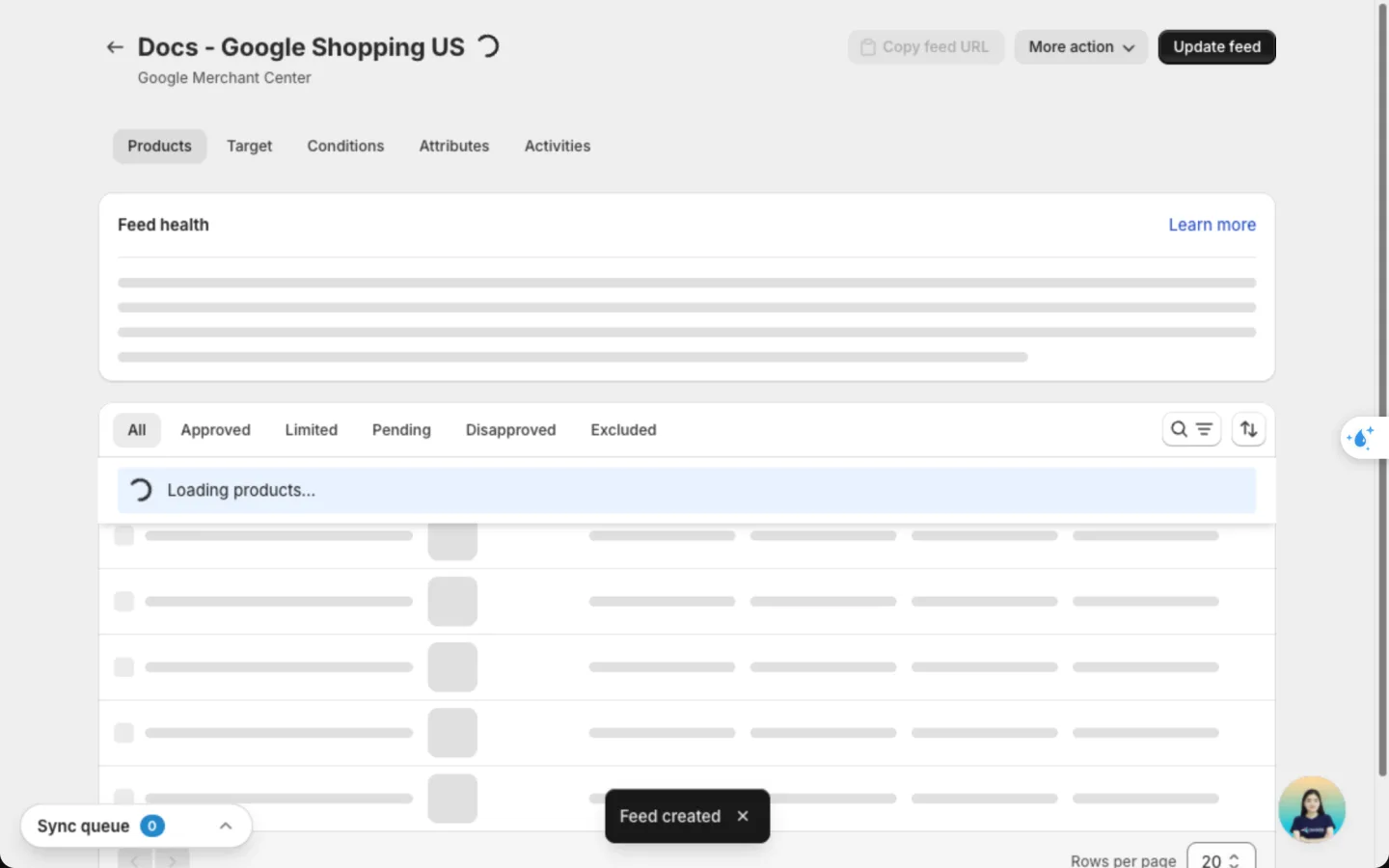
Task: Open the sort products button
Action: coord(1248,429)
